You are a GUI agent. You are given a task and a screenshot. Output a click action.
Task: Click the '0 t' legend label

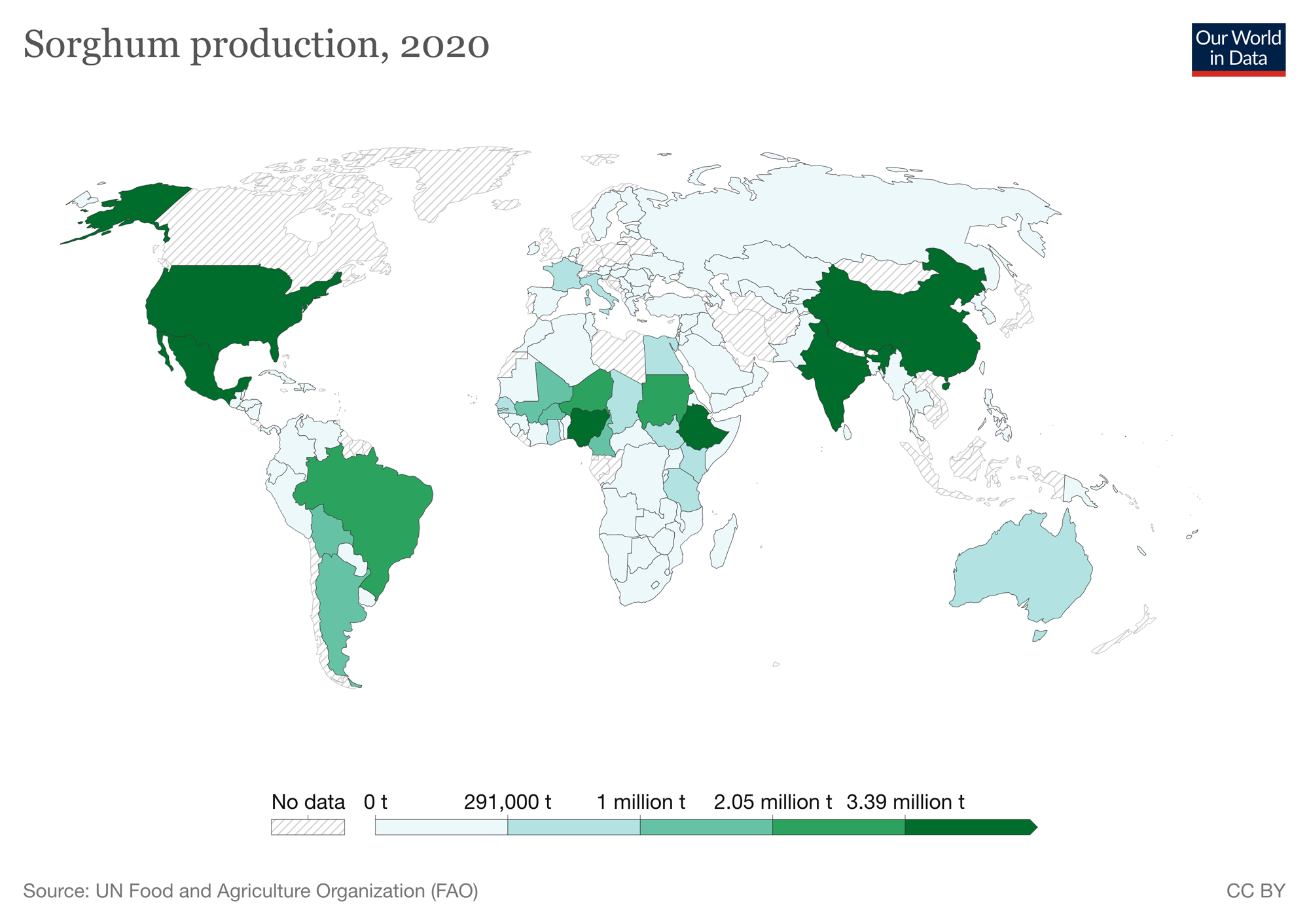[x=376, y=802]
